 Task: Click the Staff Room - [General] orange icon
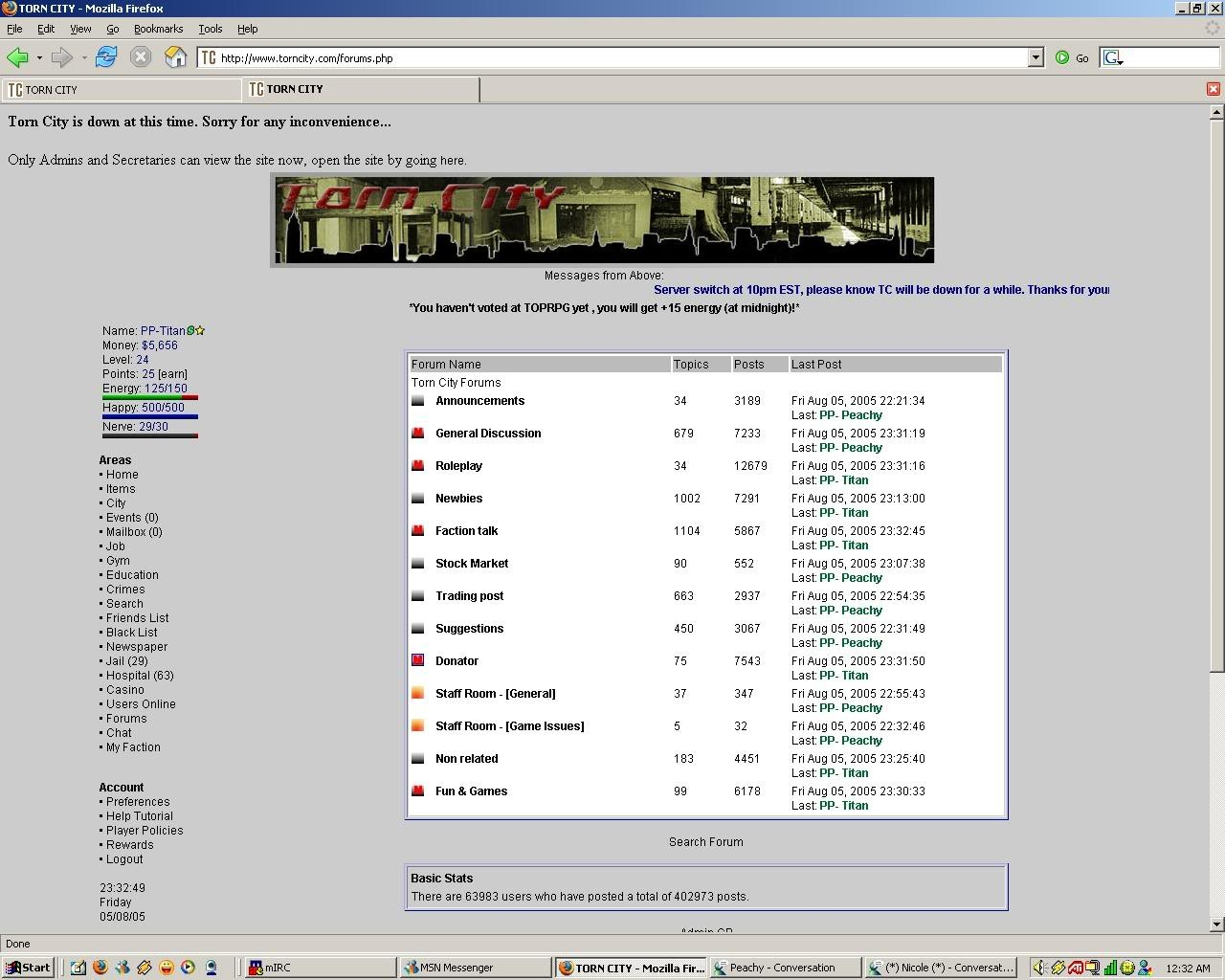coord(417,694)
